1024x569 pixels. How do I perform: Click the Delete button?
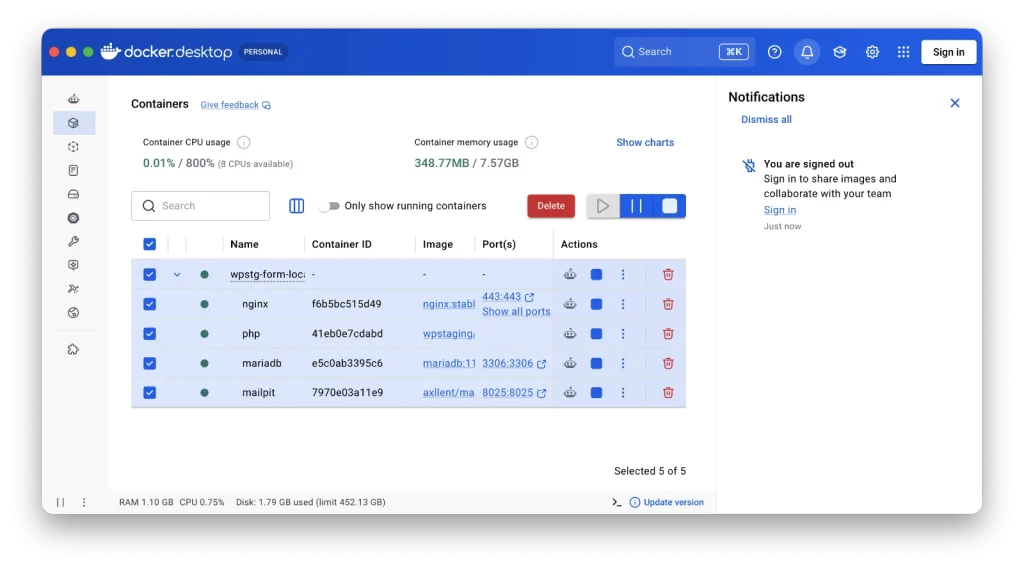coord(551,206)
